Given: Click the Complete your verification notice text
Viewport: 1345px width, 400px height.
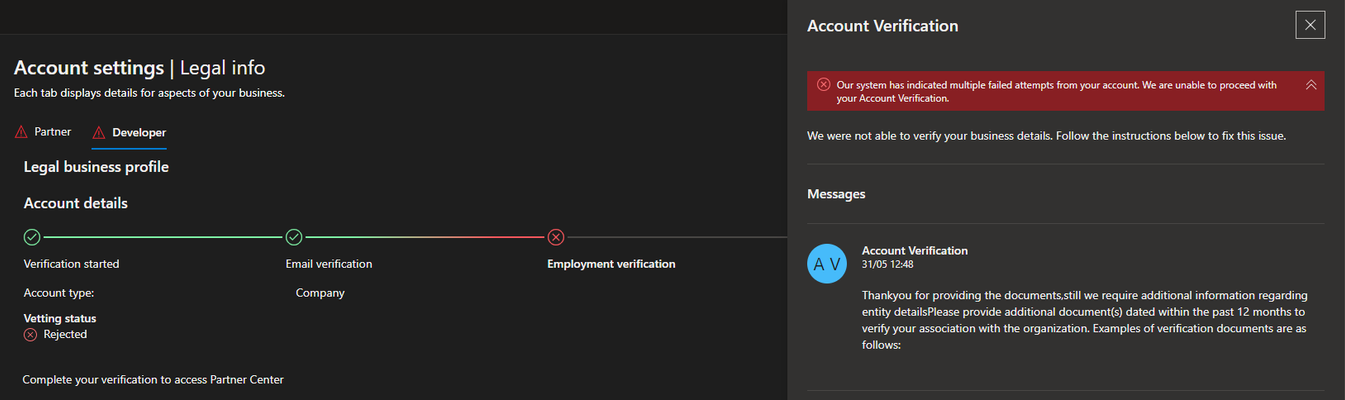Looking at the screenshot, I should pos(153,380).
